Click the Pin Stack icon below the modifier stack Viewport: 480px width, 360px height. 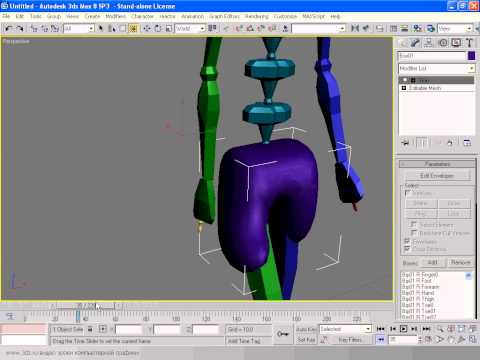click(405, 143)
